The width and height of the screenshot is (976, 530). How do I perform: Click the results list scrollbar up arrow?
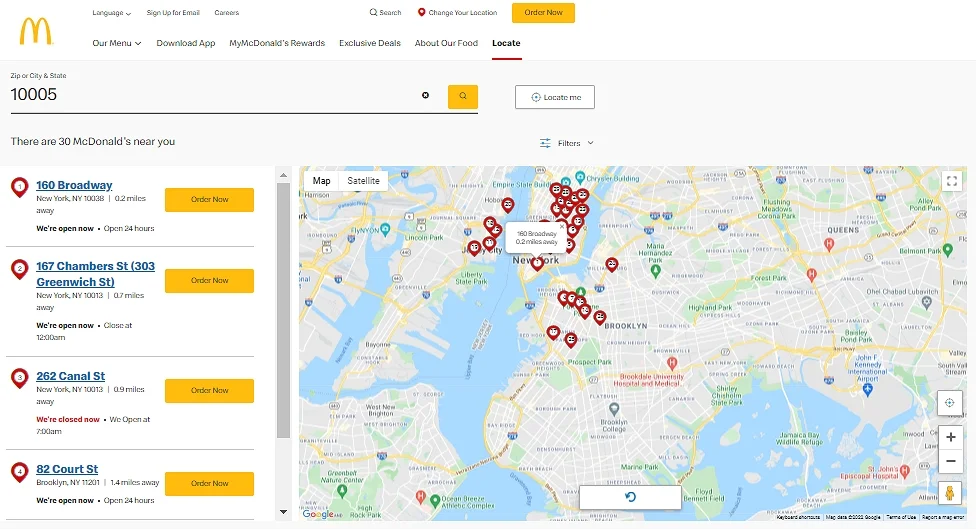click(283, 176)
